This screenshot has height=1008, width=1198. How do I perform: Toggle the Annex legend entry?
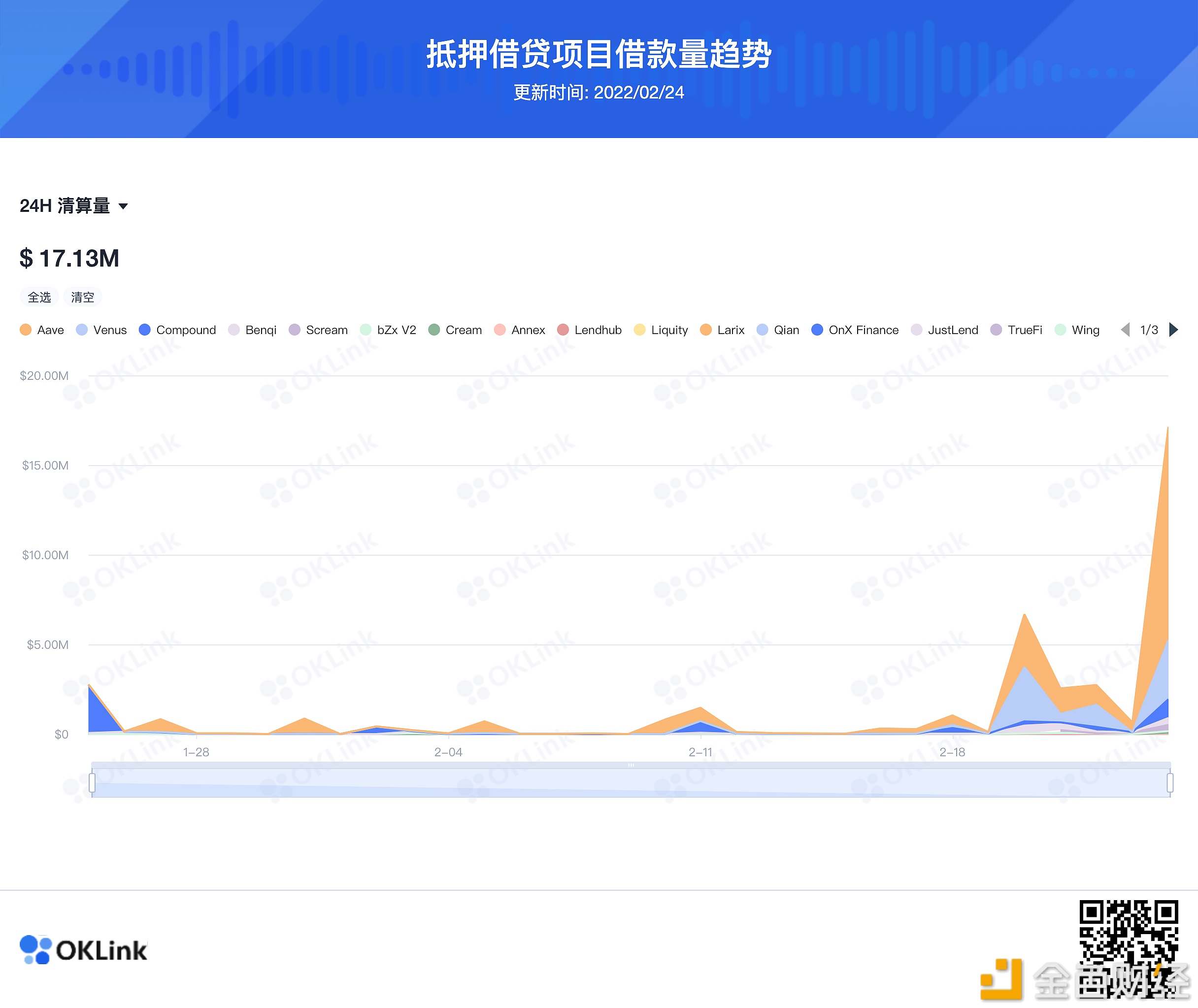click(x=520, y=330)
